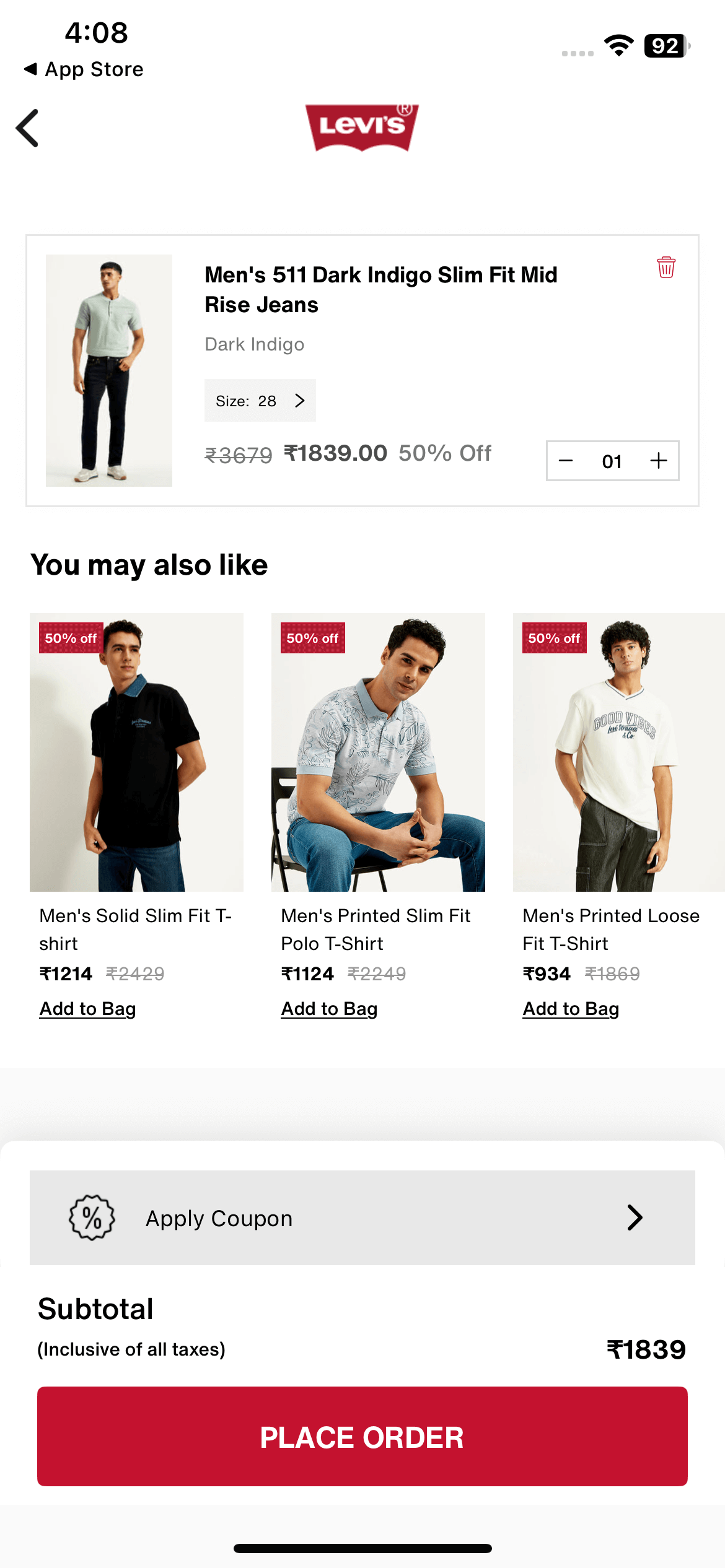The height and width of the screenshot is (1568, 725).
Task: View the Printed Polo T-Shirt product photo
Action: 378,752
